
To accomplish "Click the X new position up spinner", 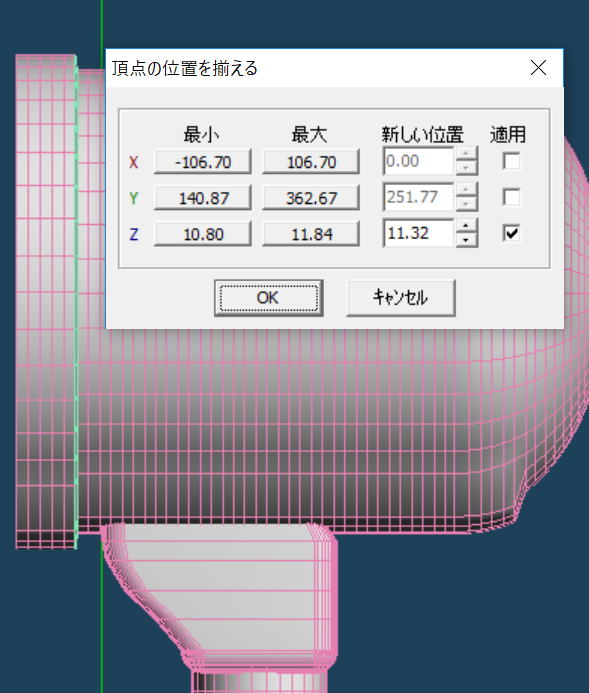I will point(466,154).
